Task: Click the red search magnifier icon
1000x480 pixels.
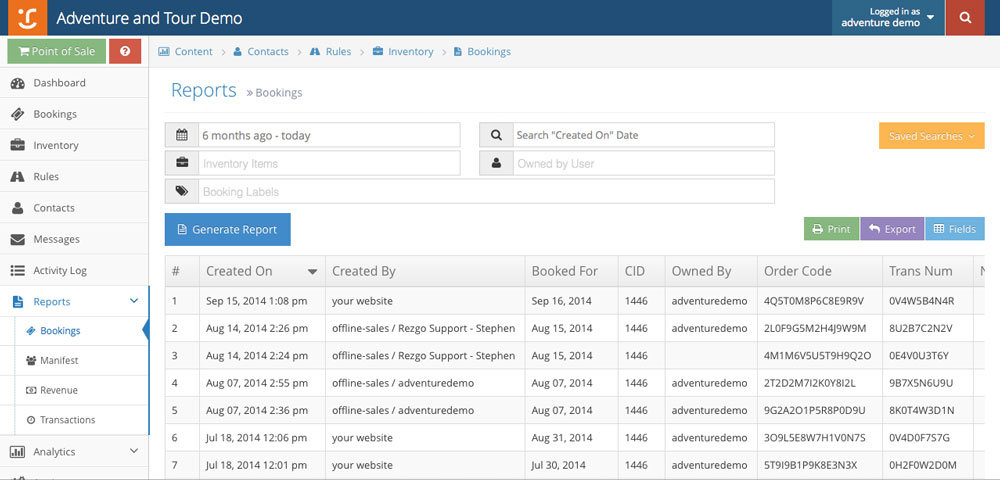Action: (x=965, y=18)
